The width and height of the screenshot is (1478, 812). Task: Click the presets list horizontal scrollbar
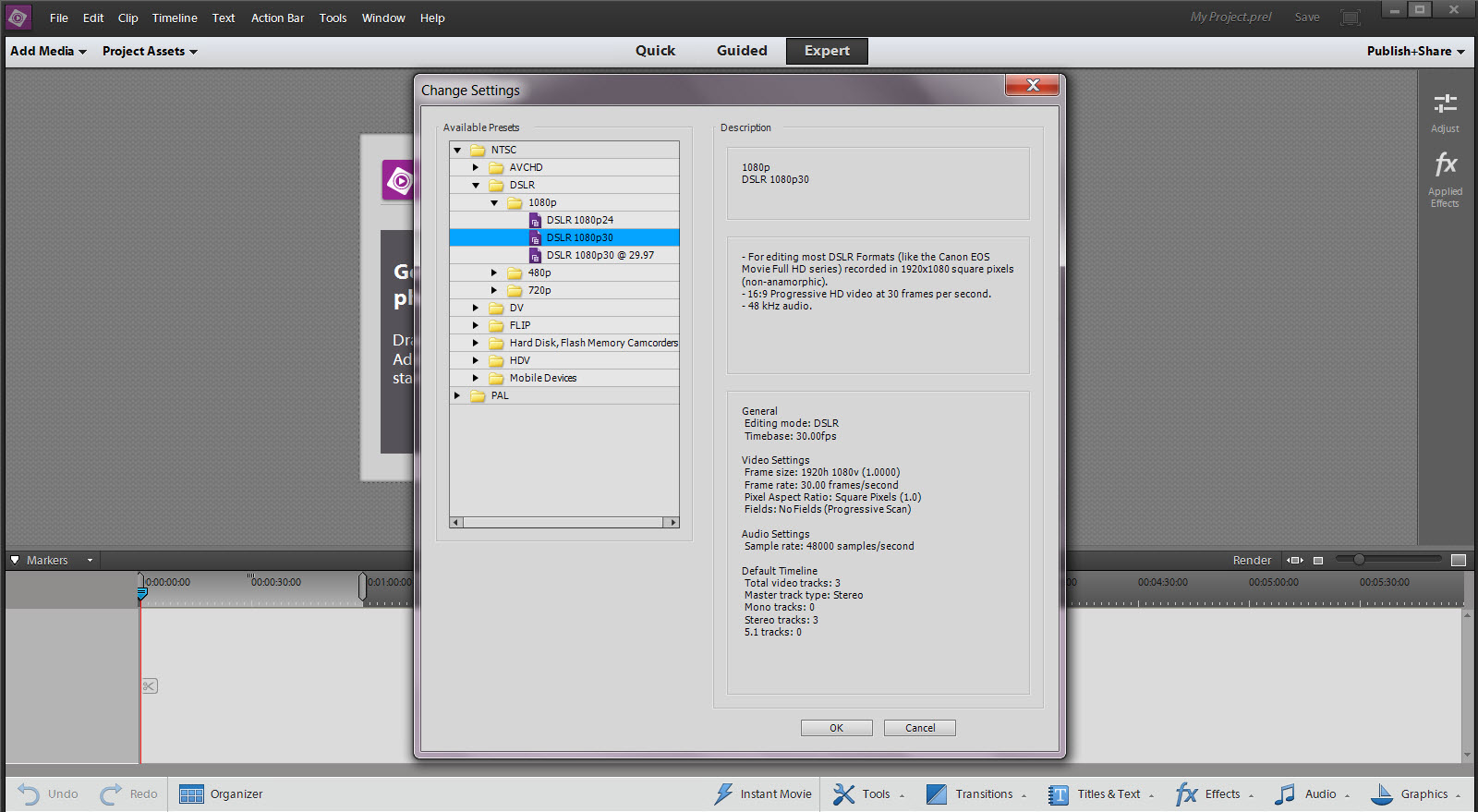point(564,522)
